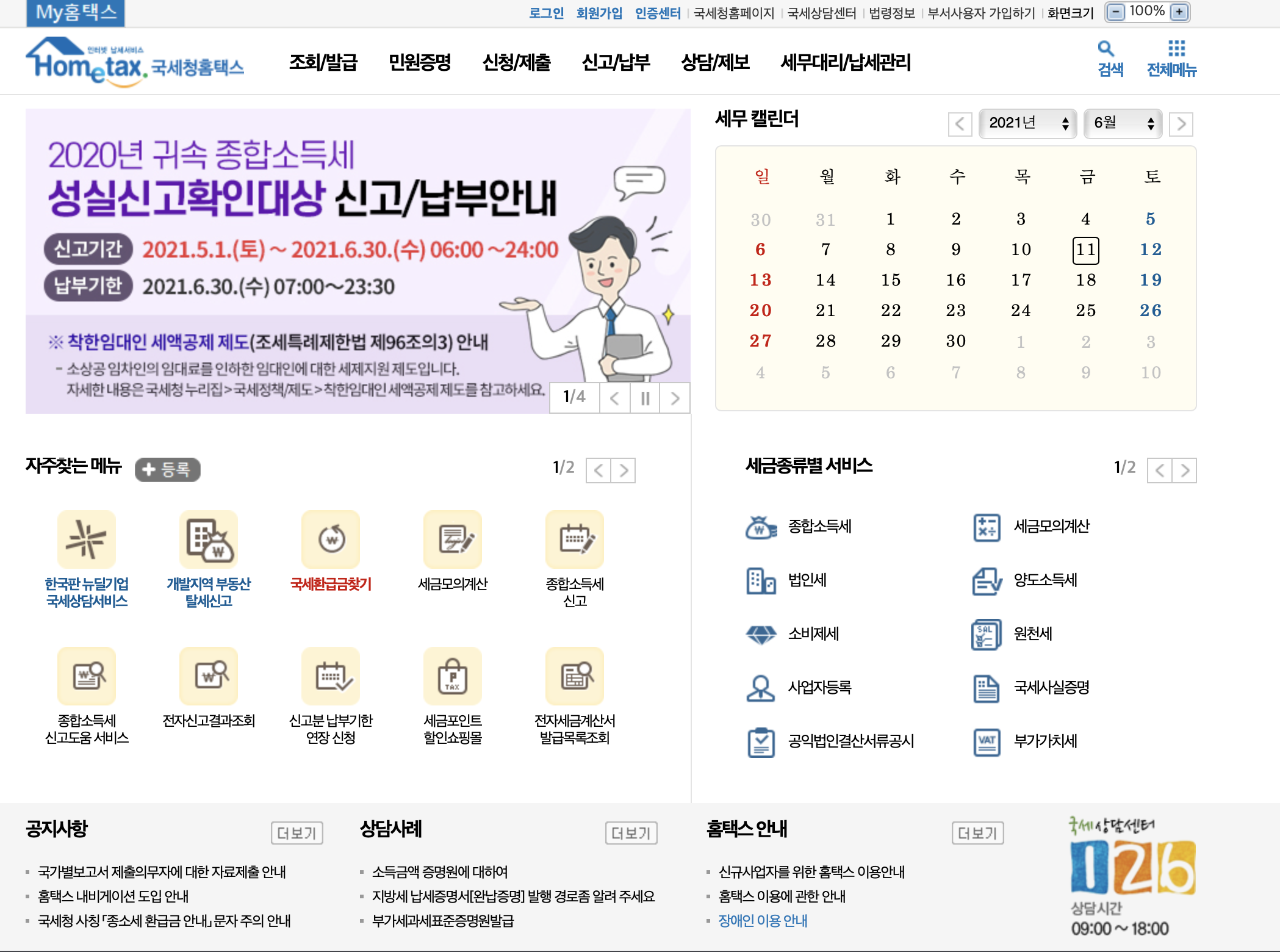Advance to next banner slide

(x=675, y=398)
